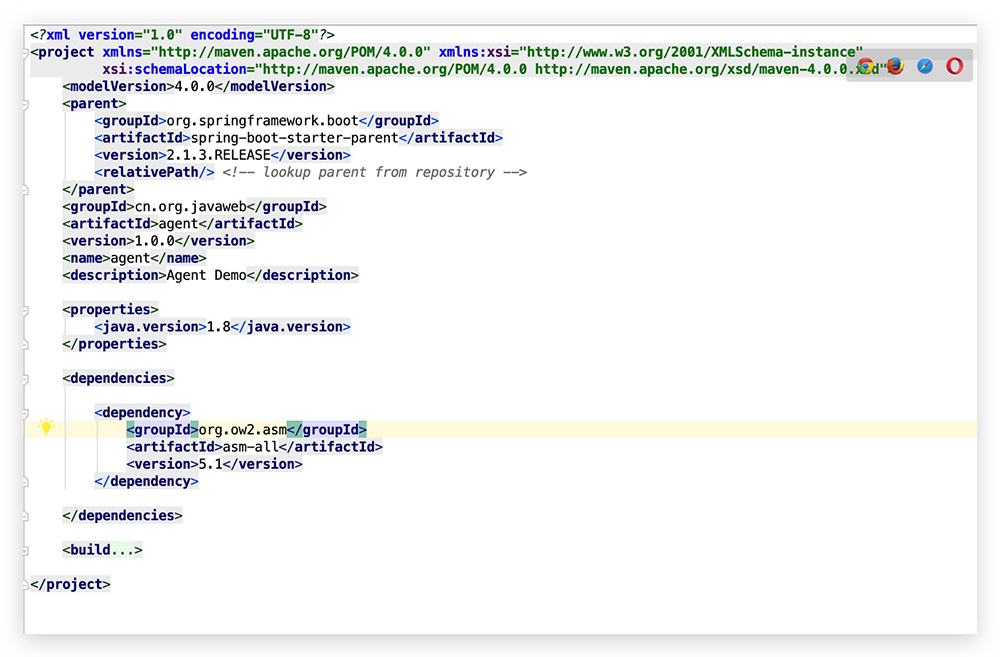
Task: Click the opening dependencies tag
Action: point(118,378)
